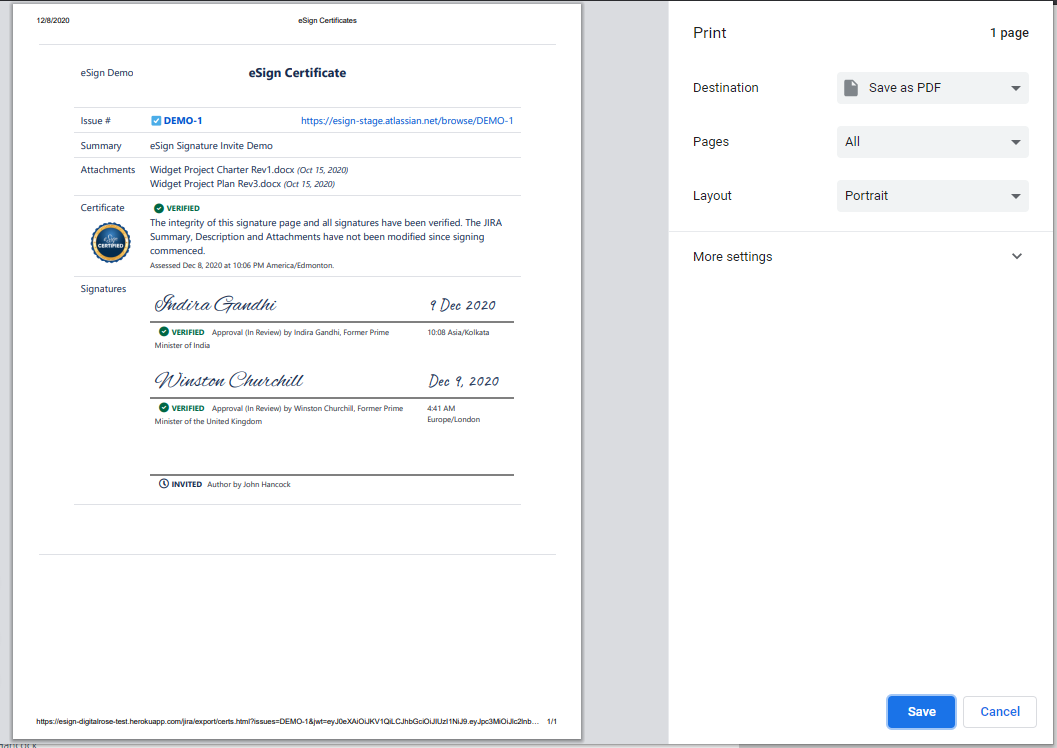Click Winston Churchill's verified checkmark icon

[x=164, y=408]
